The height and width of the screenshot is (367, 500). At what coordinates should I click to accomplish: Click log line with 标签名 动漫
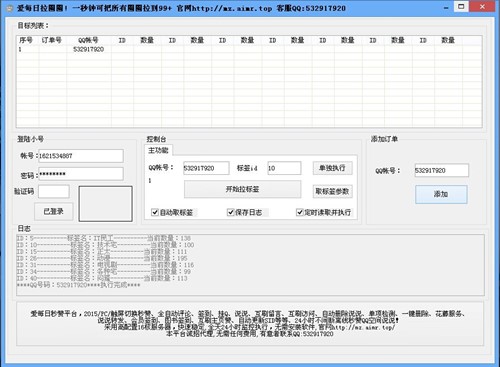point(102,258)
